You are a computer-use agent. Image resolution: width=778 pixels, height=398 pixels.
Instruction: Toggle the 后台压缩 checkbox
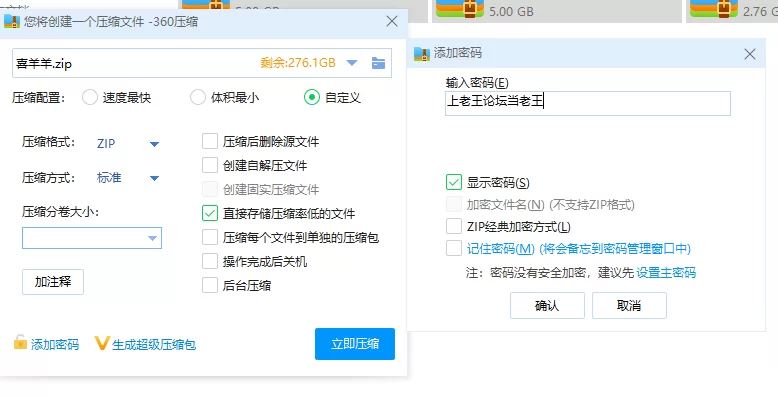click(x=210, y=285)
